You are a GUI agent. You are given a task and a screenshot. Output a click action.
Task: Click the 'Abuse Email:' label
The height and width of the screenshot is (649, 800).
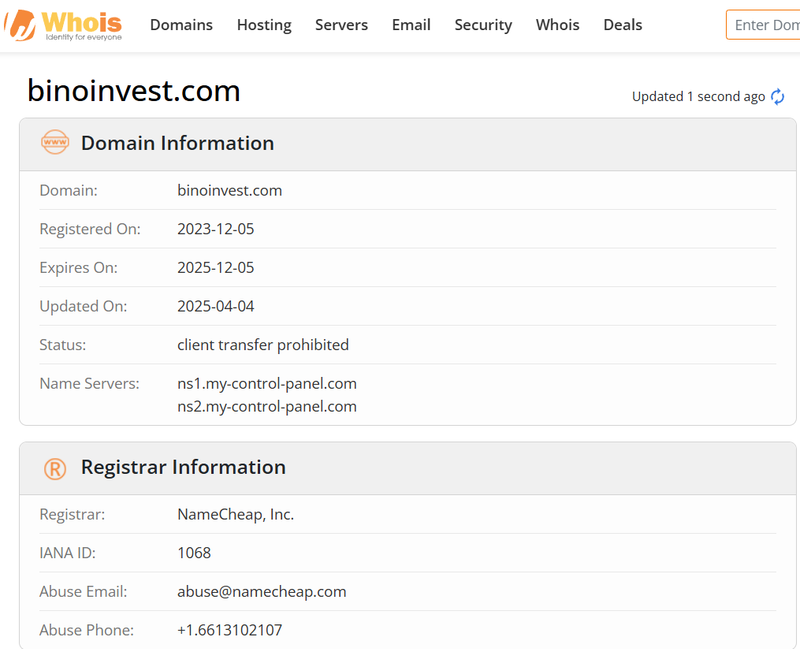[x=83, y=591]
